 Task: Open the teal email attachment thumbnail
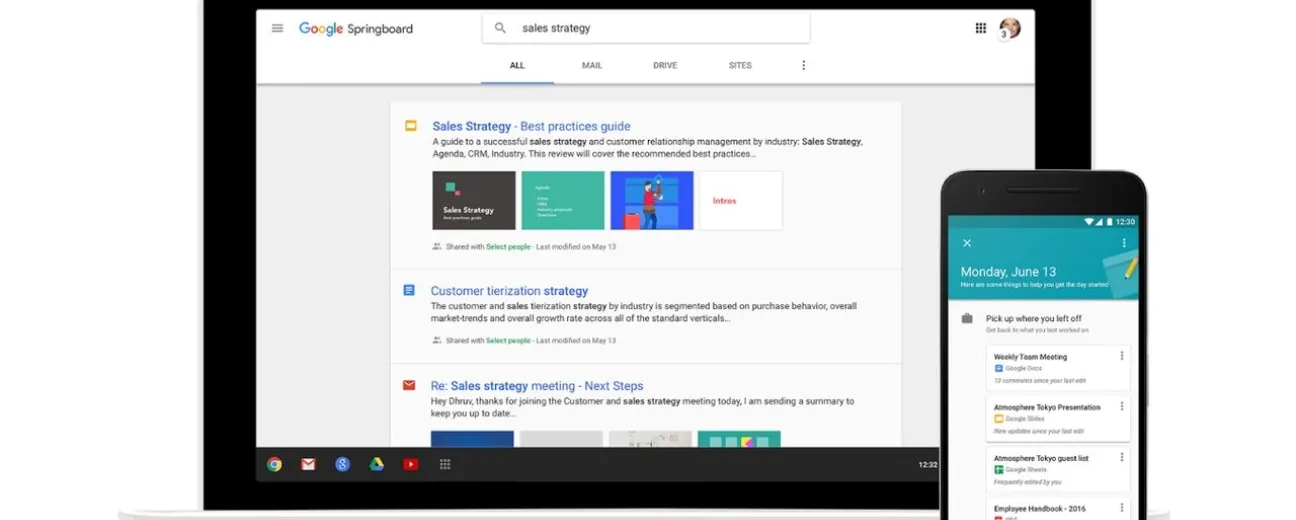[x=739, y=439]
